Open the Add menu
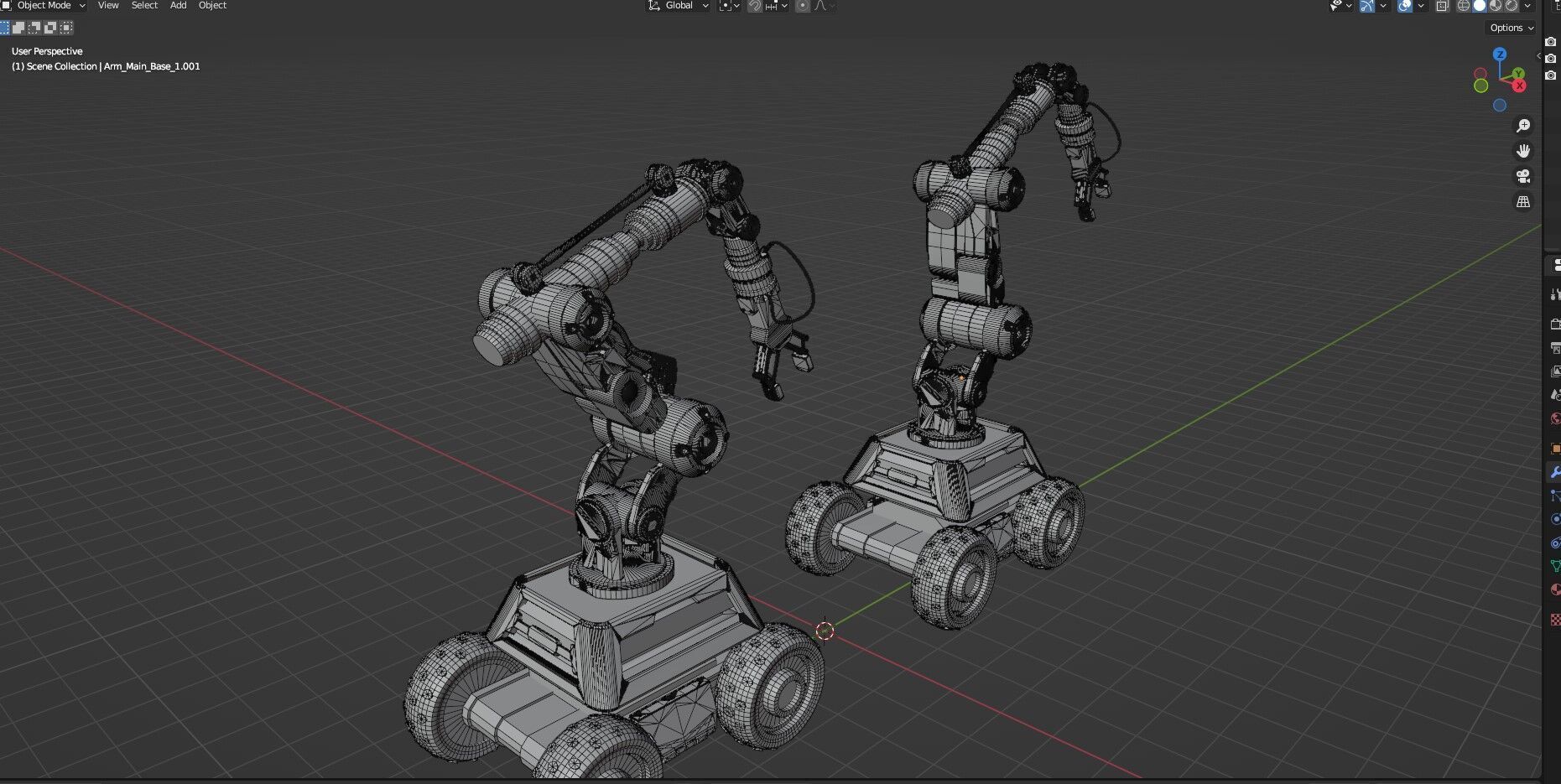The height and width of the screenshot is (784, 1561). tap(178, 6)
